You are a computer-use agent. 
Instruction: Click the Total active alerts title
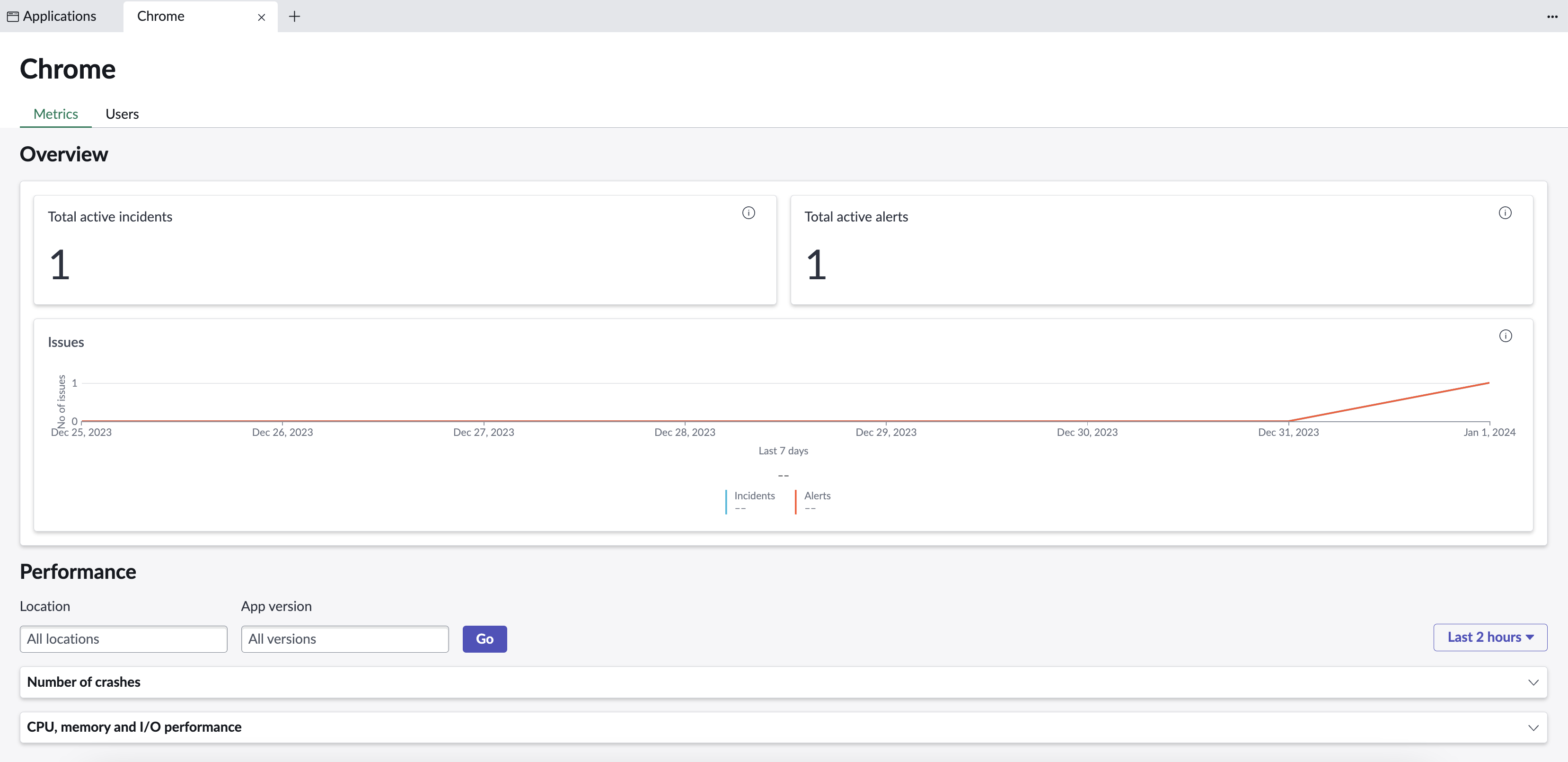pyautogui.click(x=856, y=217)
